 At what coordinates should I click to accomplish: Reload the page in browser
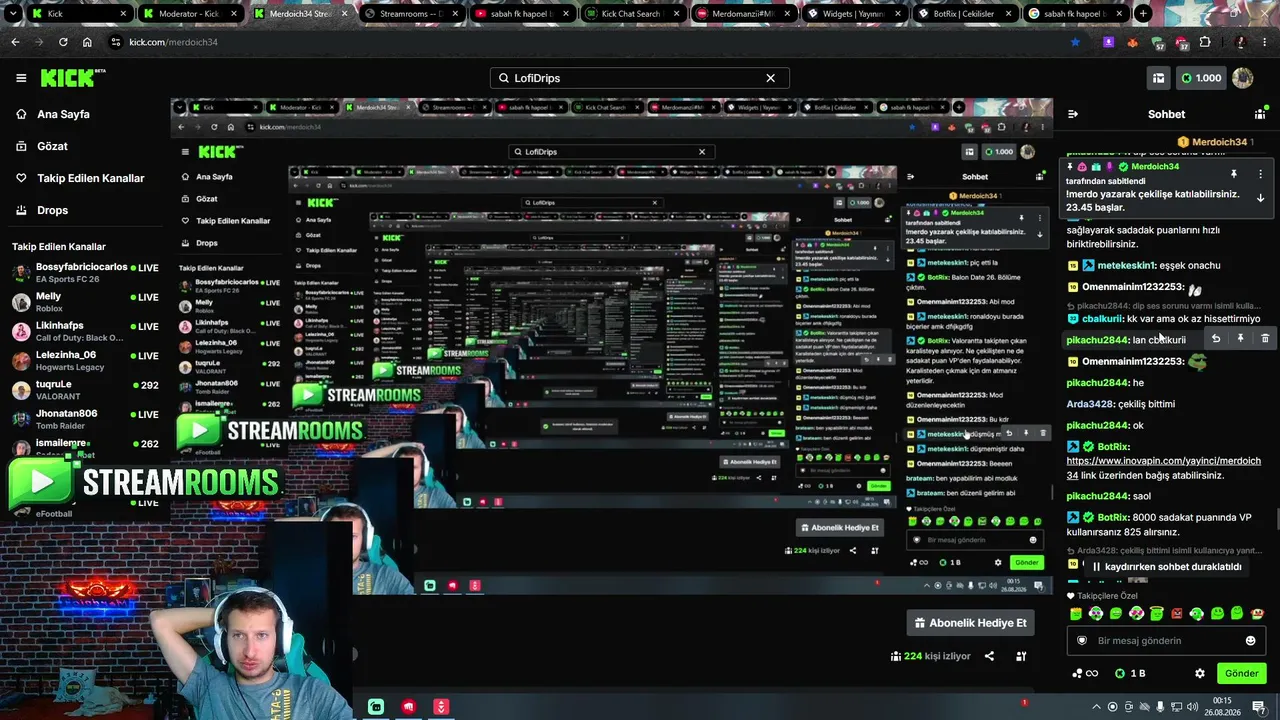tap(63, 42)
